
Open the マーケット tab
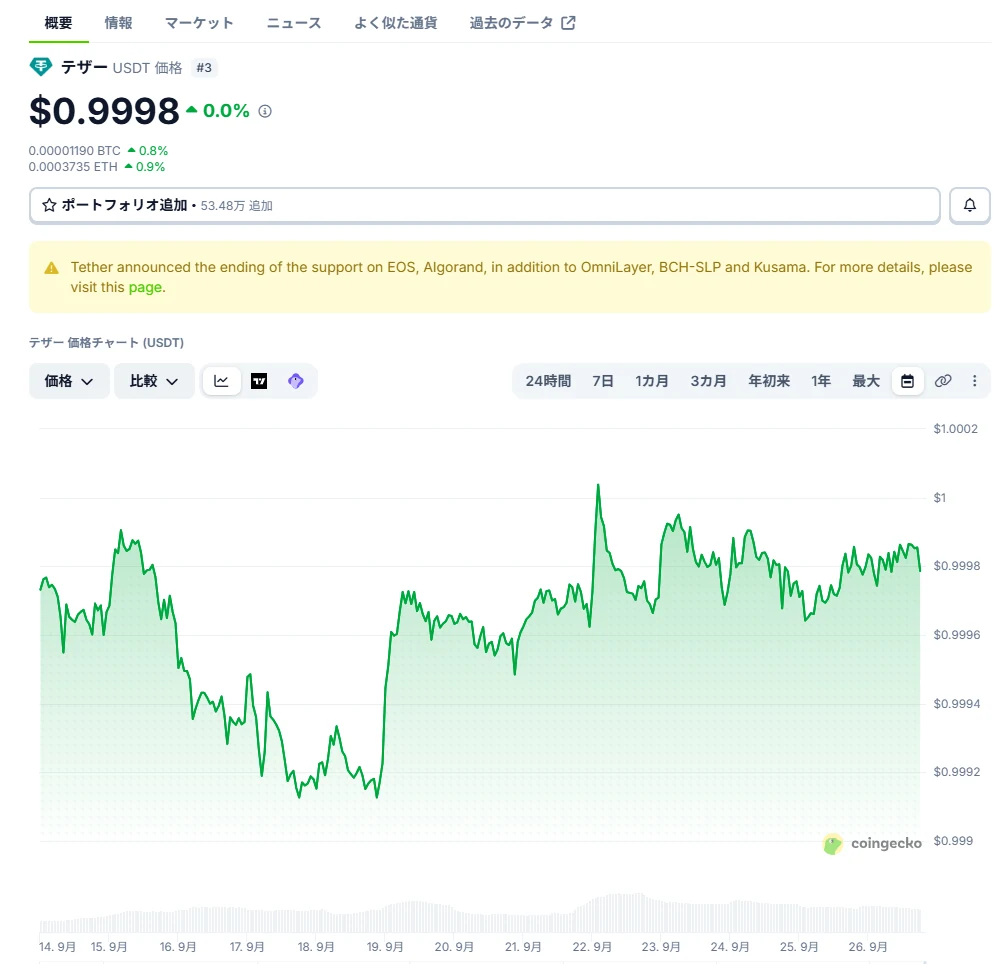click(199, 23)
